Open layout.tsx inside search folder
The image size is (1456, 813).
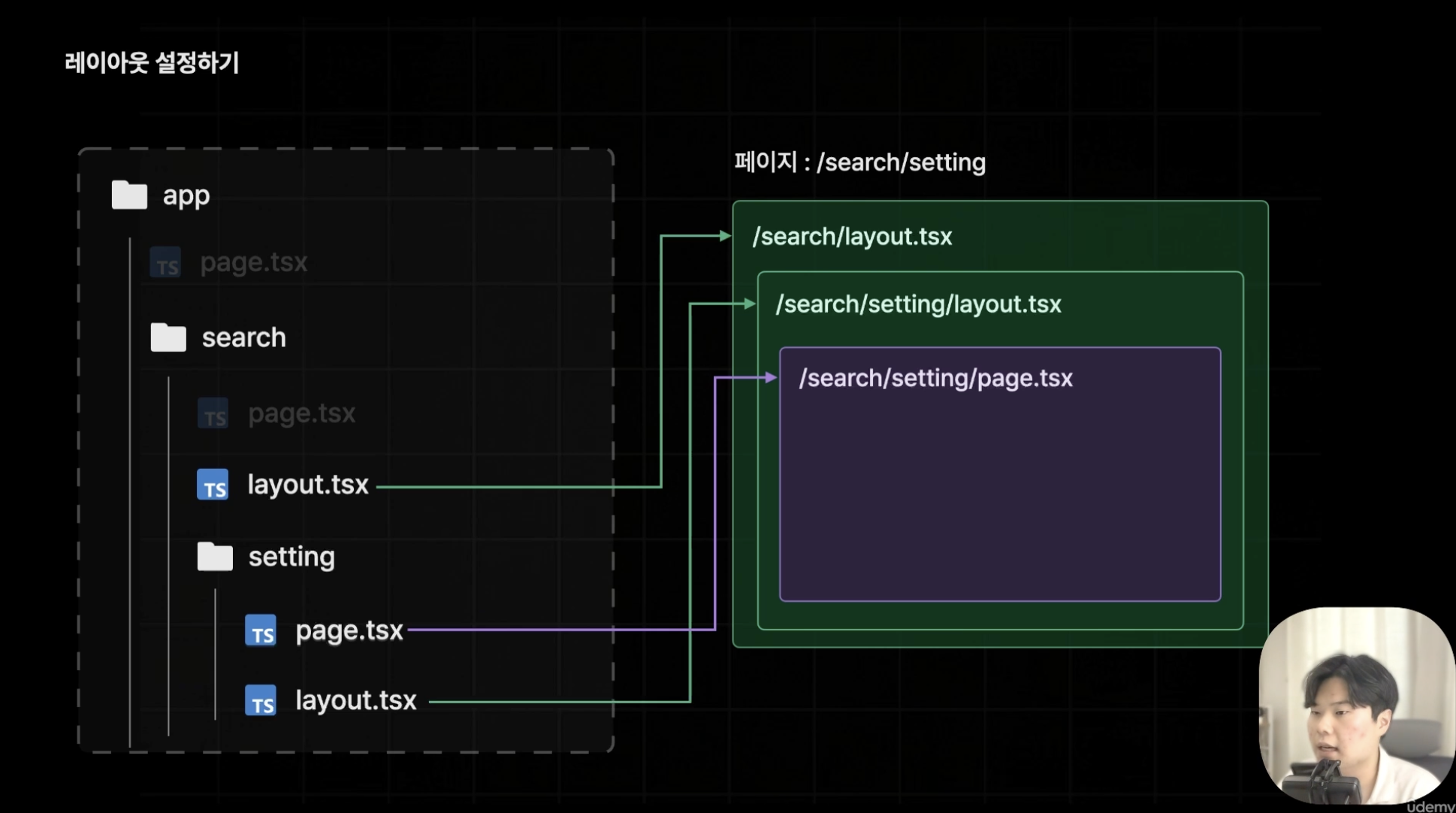pos(308,485)
